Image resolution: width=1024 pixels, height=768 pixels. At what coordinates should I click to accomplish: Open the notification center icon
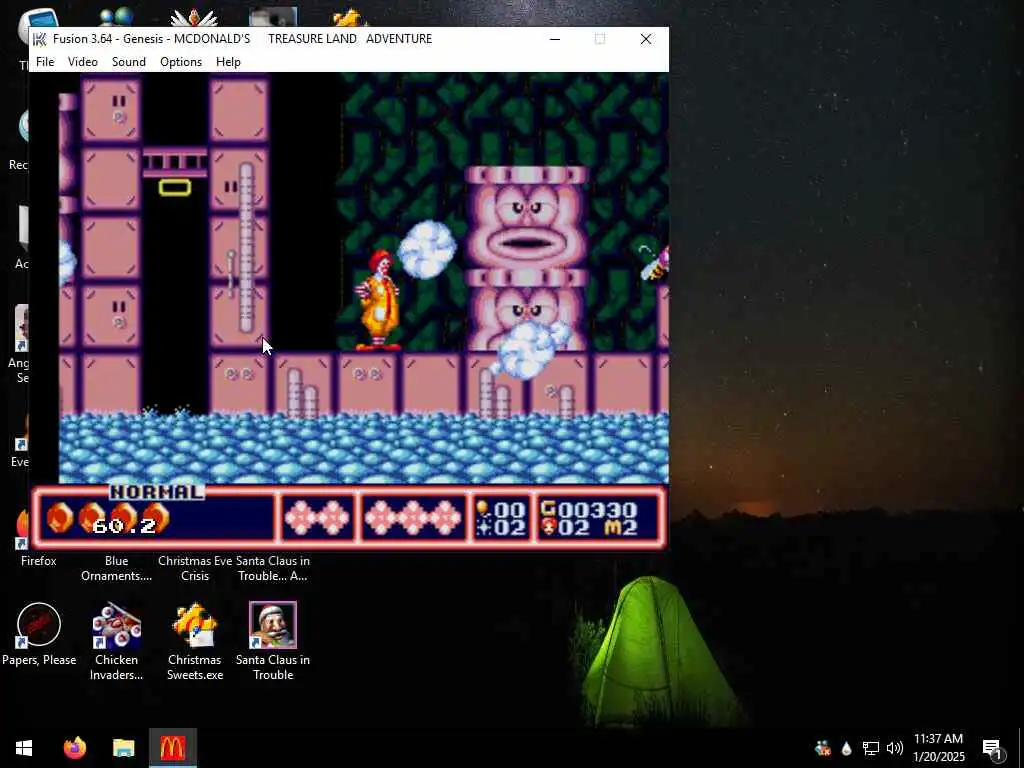[992, 748]
